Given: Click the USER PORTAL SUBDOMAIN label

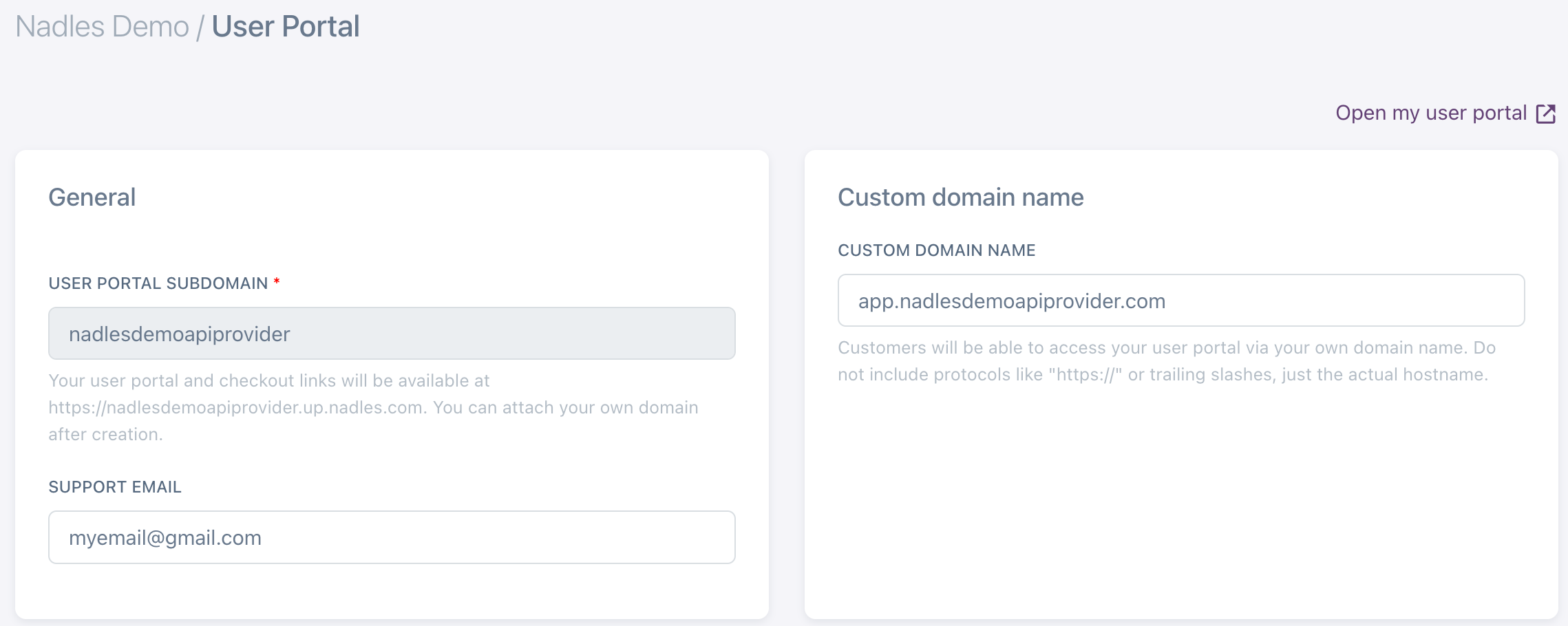Looking at the screenshot, I should 158,283.
